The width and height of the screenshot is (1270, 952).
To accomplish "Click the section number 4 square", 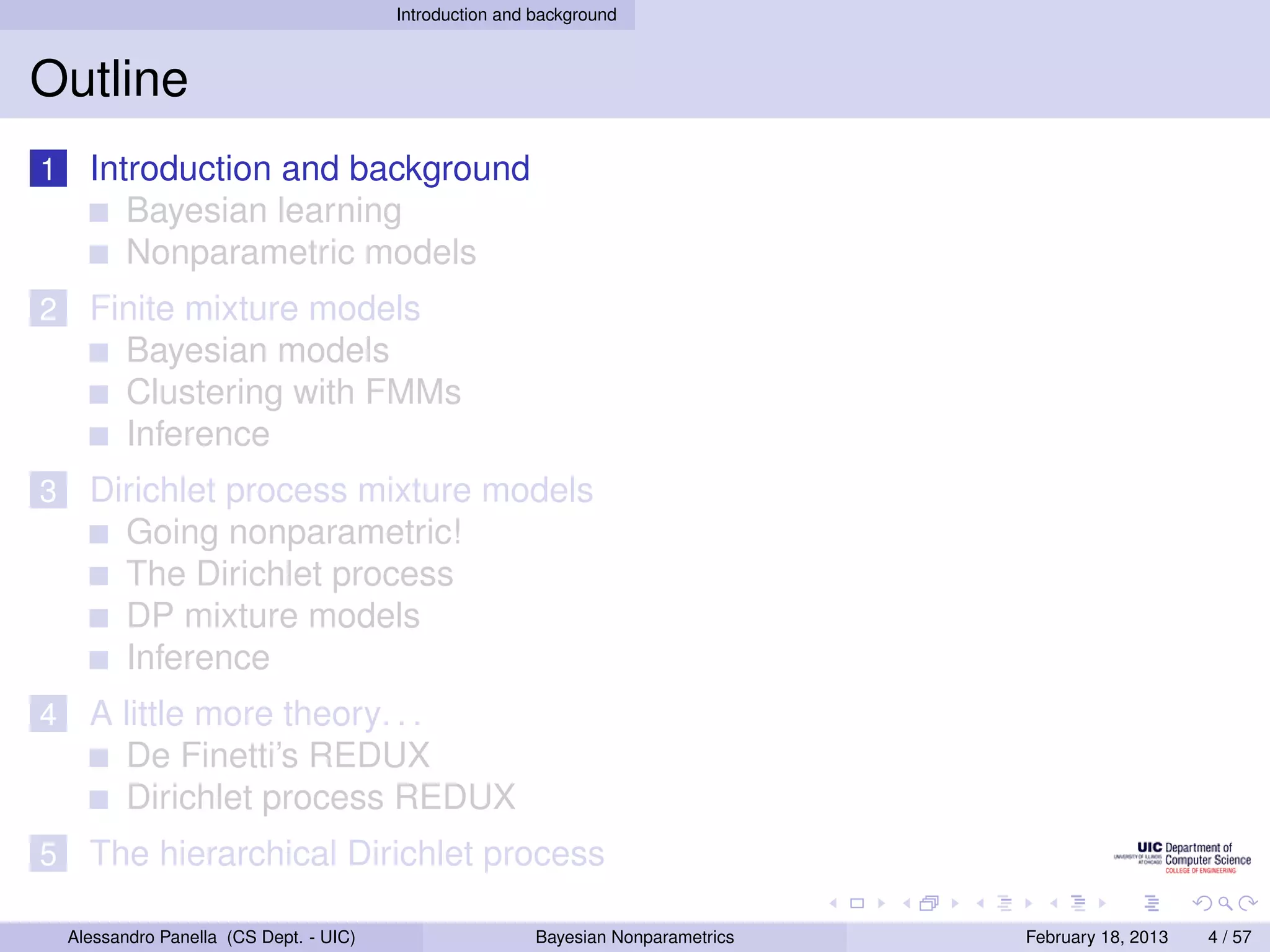I will coord(48,713).
